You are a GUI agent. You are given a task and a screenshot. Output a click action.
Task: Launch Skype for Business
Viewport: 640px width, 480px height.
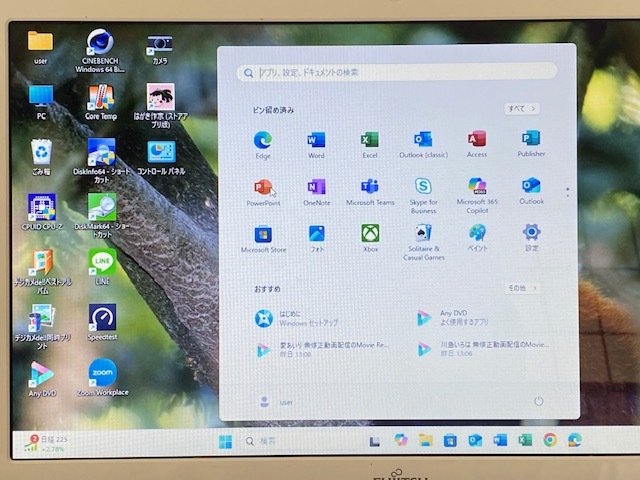click(423, 195)
